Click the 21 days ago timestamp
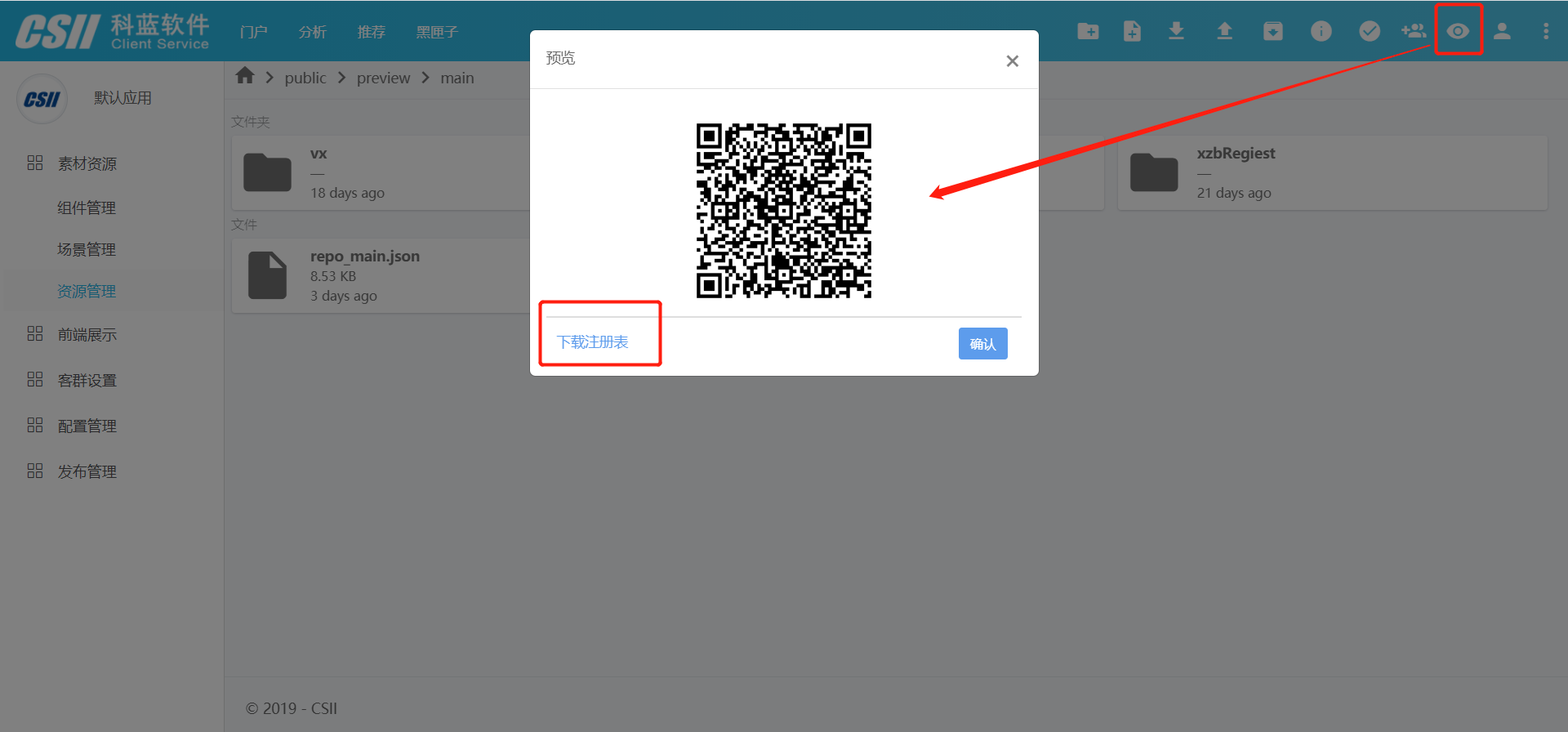1568x732 pixels. click(1234, 193)
